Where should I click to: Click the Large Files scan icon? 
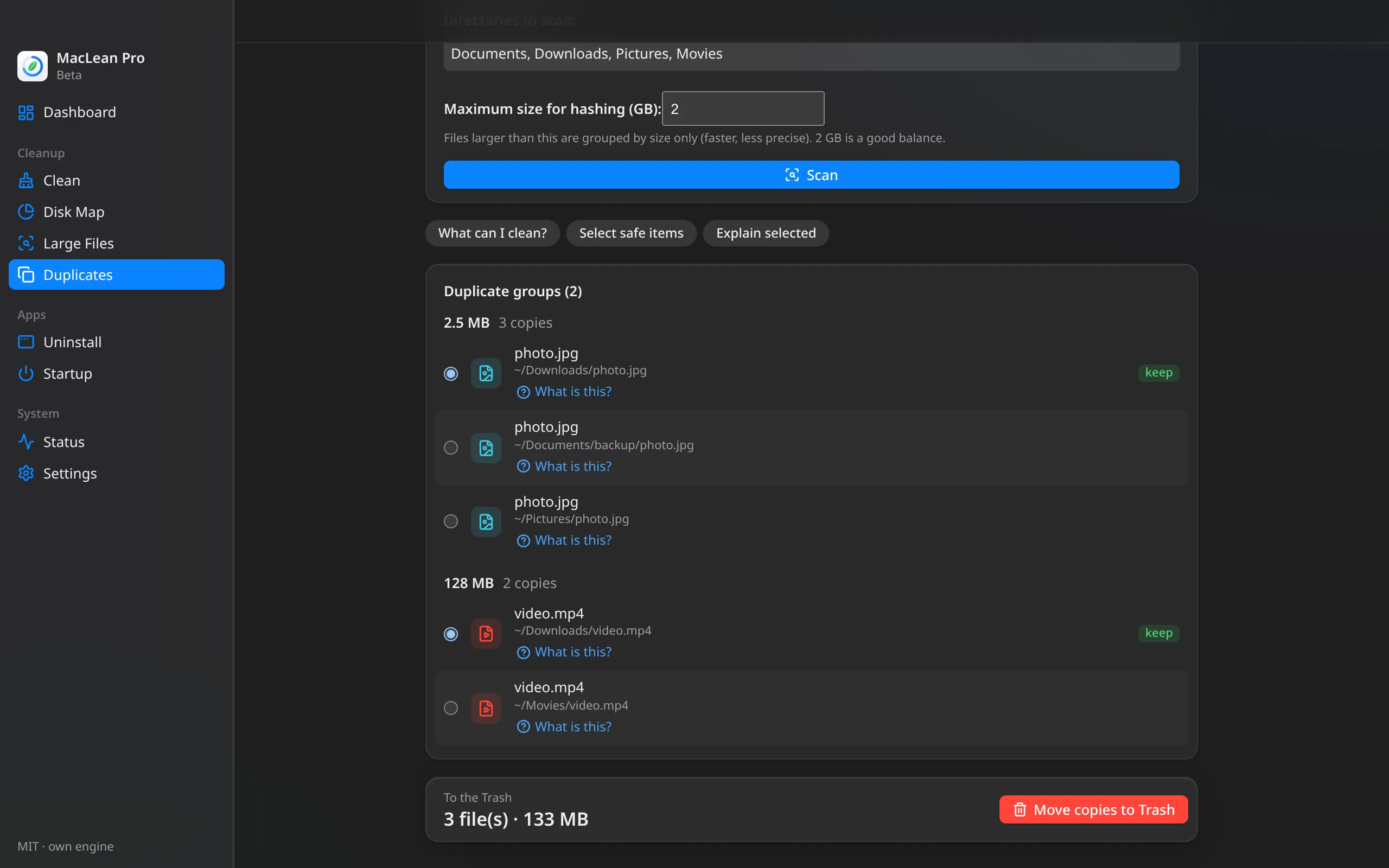pyautogui.click(x=26, y=244)
